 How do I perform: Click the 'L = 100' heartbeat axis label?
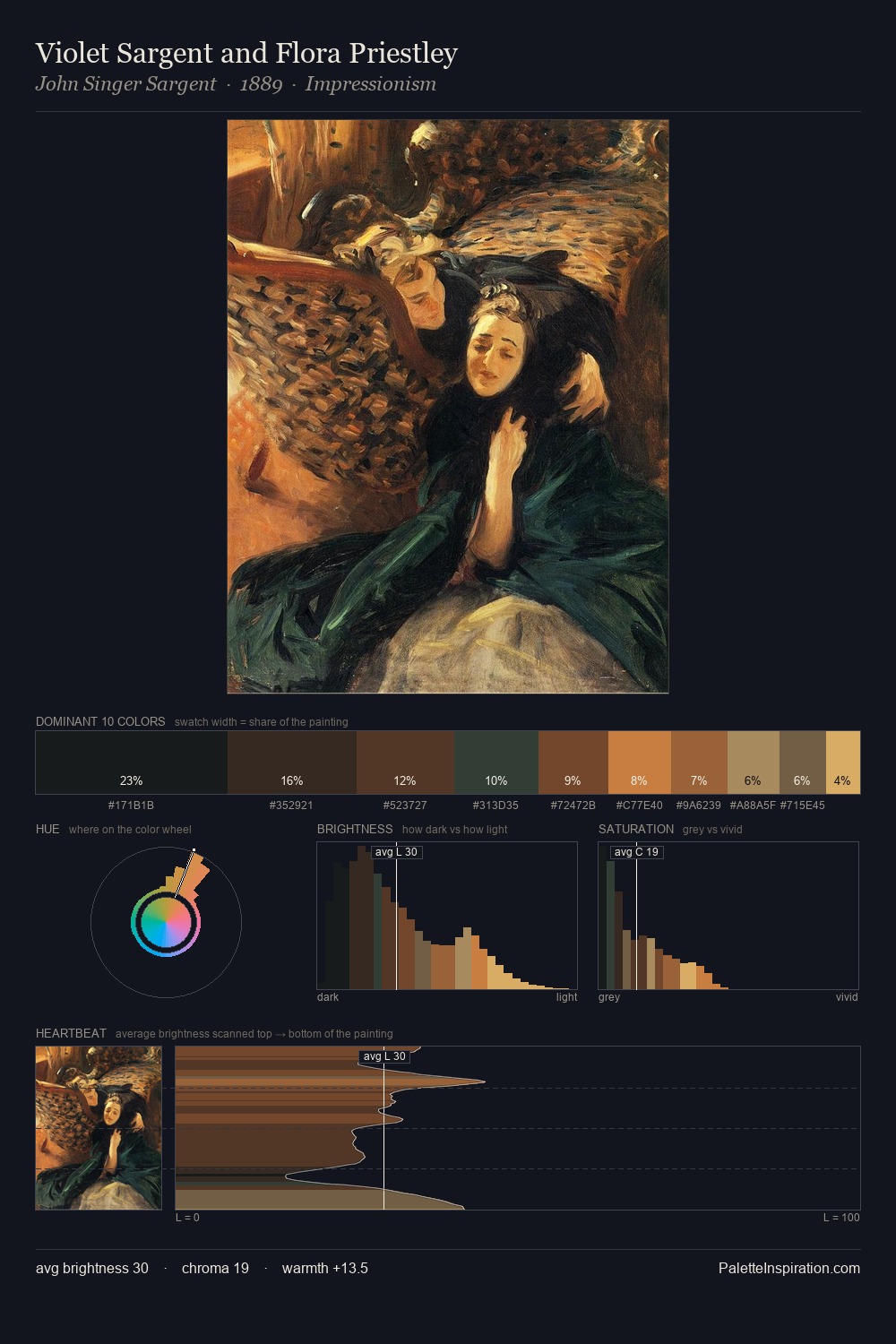click(x=841, y=1218)
